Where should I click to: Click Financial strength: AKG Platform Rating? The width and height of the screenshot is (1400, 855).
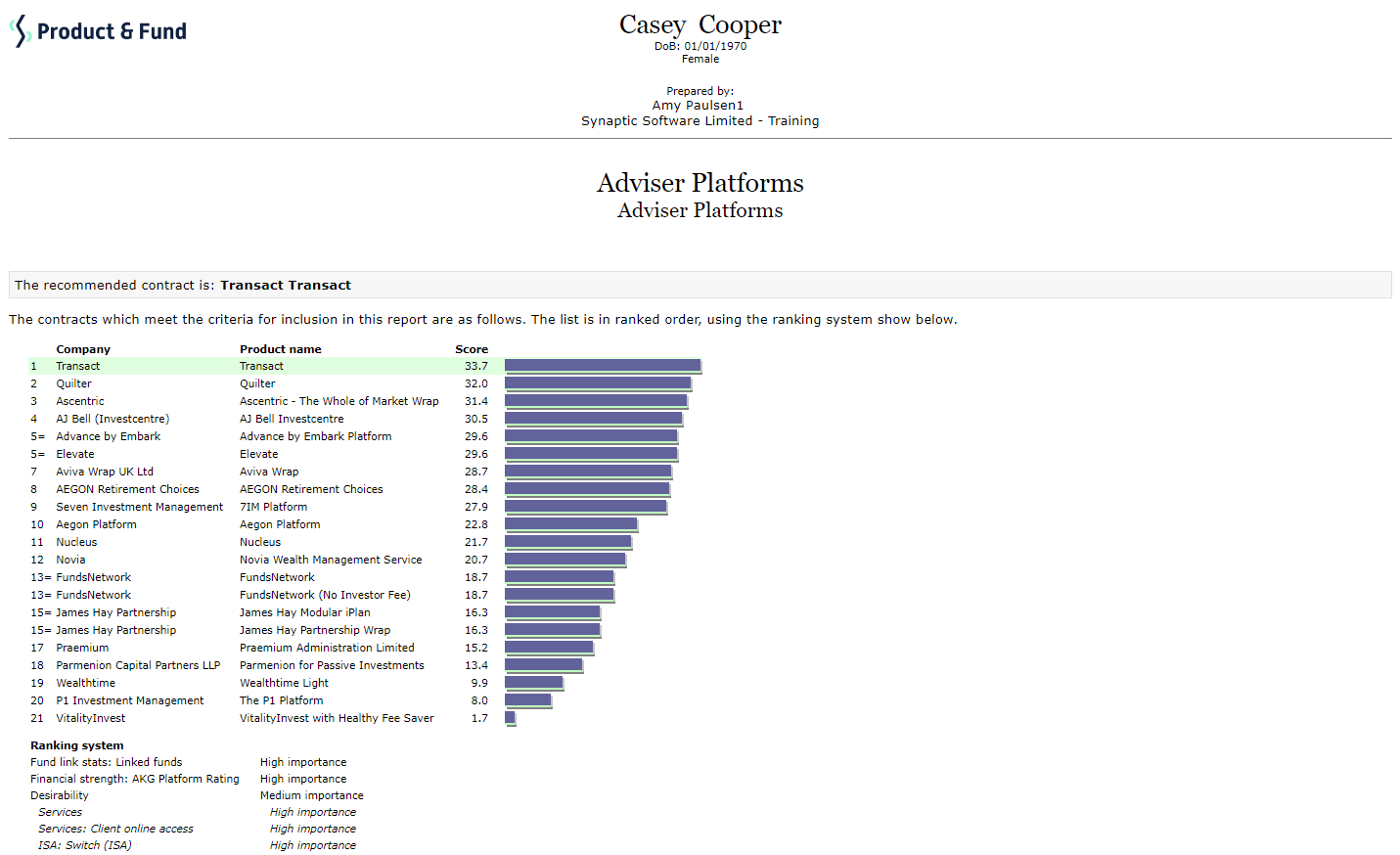(135, 779)
